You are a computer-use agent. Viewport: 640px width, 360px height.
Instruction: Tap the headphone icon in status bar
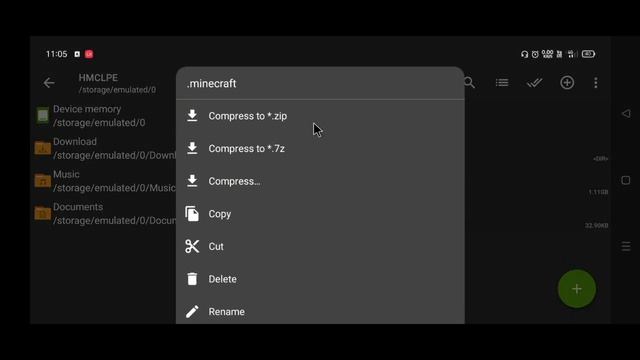(524, 54)
